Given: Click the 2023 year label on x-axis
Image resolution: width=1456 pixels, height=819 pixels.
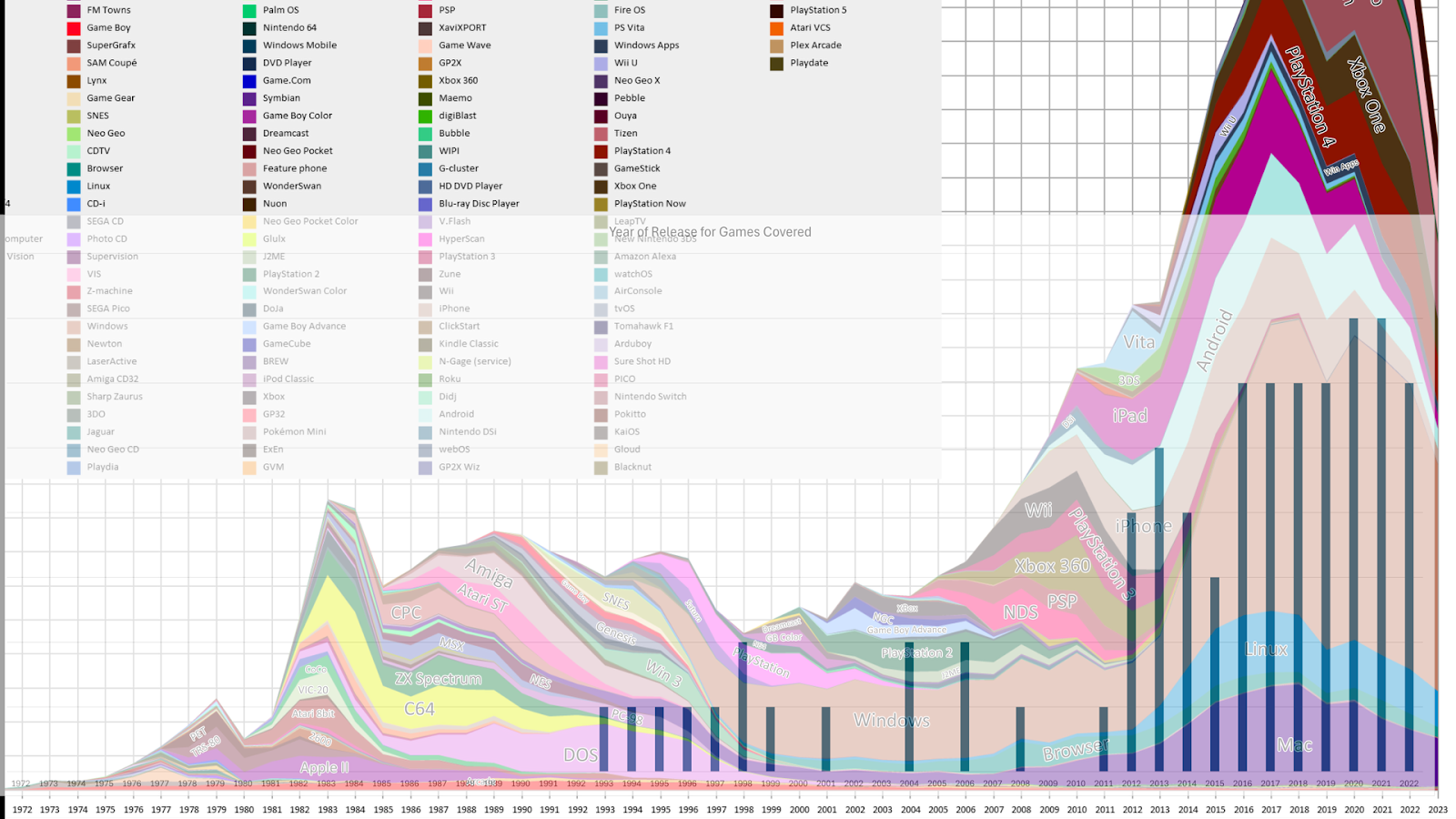Looking at the screenshot, I should pyautogui.click(x=1438, y=809).
